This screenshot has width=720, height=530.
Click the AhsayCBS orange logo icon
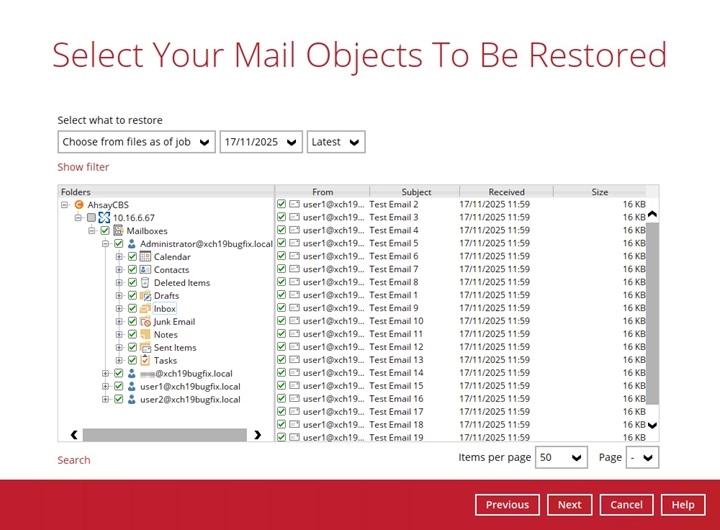(x=79, y=204)
